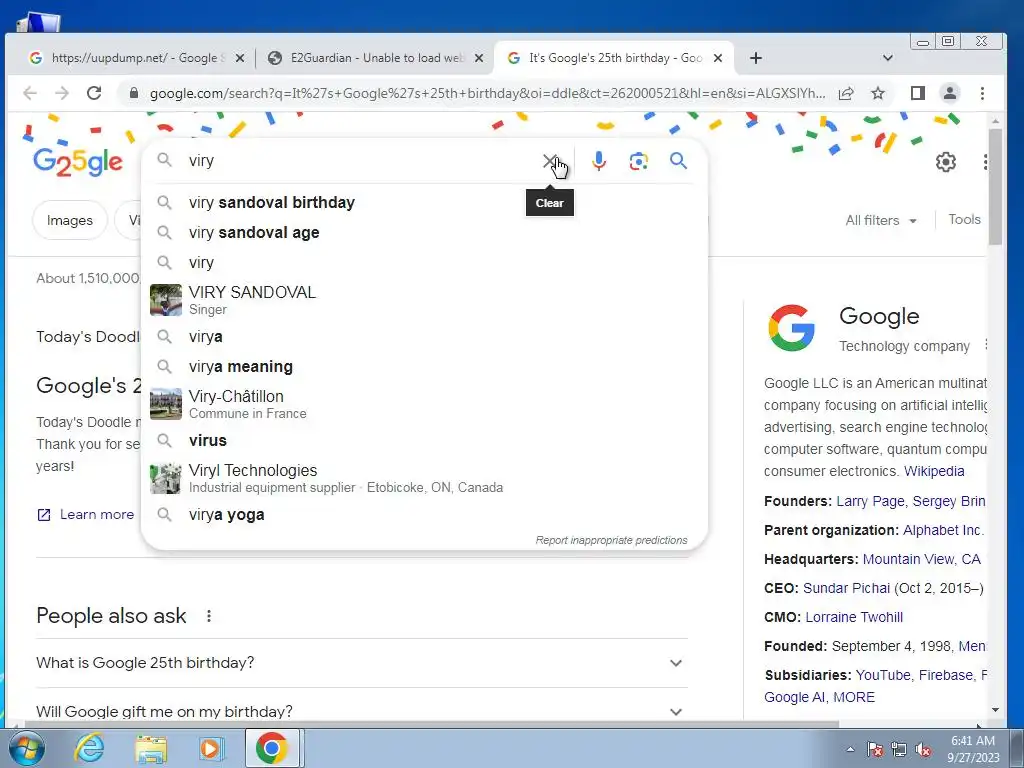
Task: Choose suggestion 'viry sandoval birthday'
Action: point(424,202)
